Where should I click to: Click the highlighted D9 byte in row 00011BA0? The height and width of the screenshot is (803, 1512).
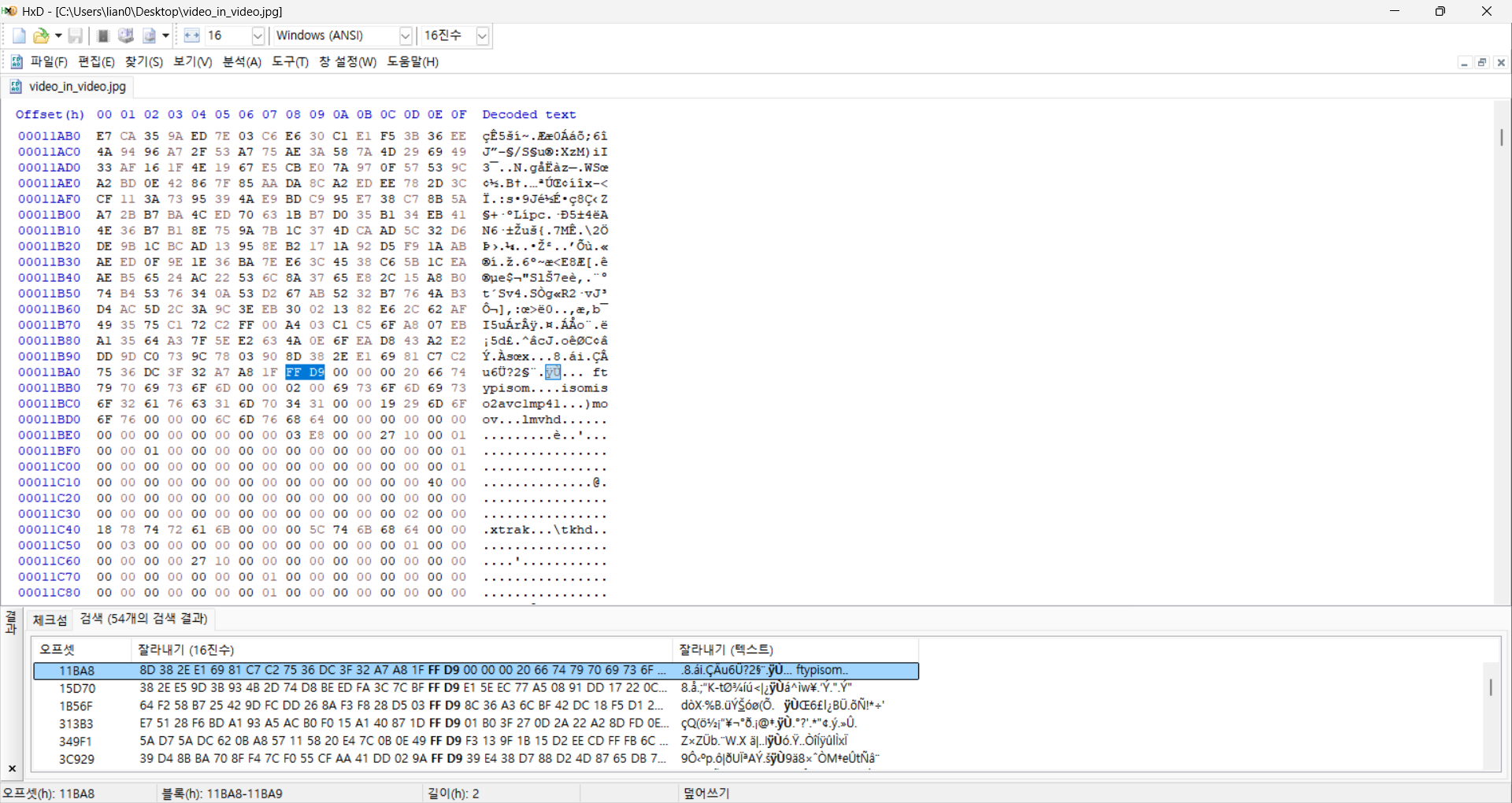[x=317, y=372]
